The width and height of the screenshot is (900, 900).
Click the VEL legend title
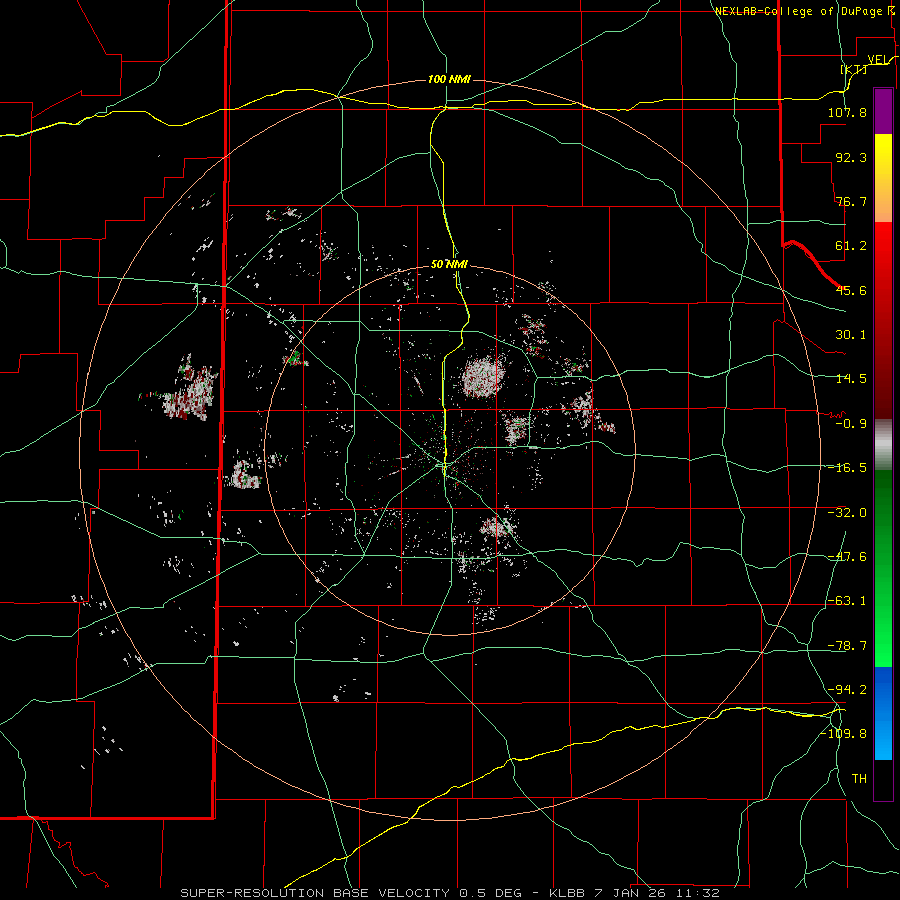[878, 60]
